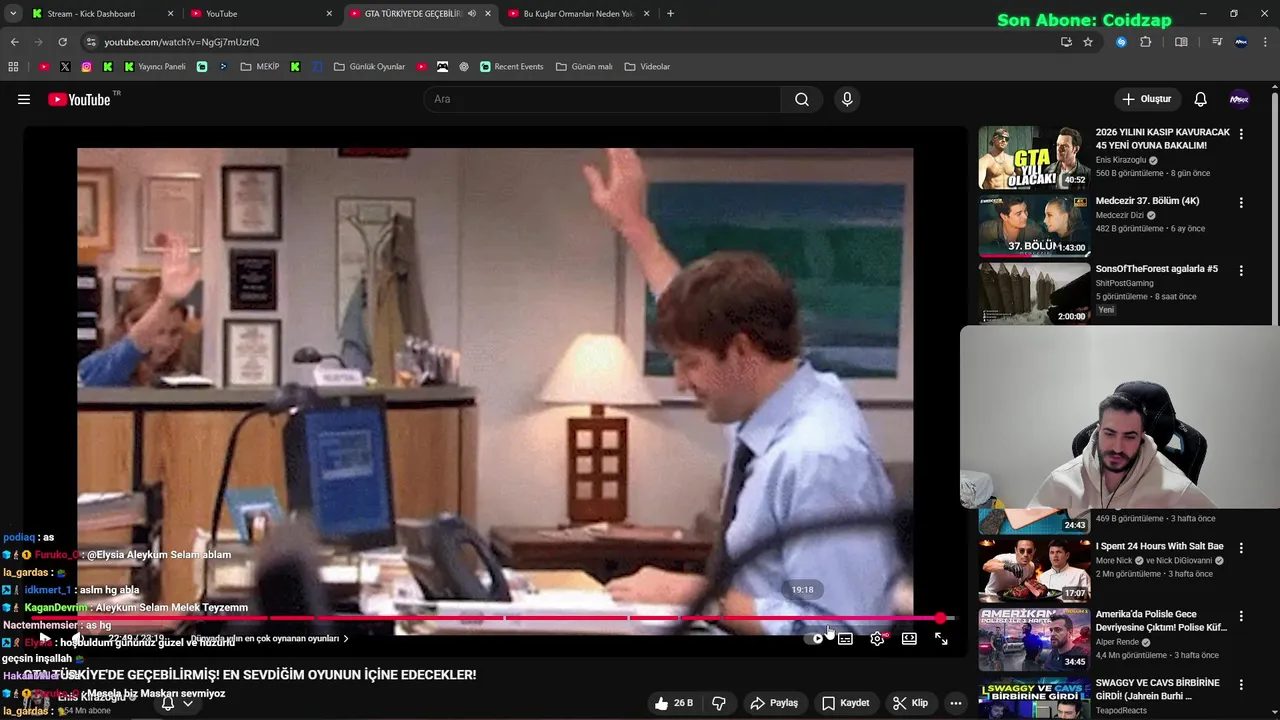This screenshot has height=720, width=1280.
Task: Go to YouTube home via logo
Action: point(79,99)
